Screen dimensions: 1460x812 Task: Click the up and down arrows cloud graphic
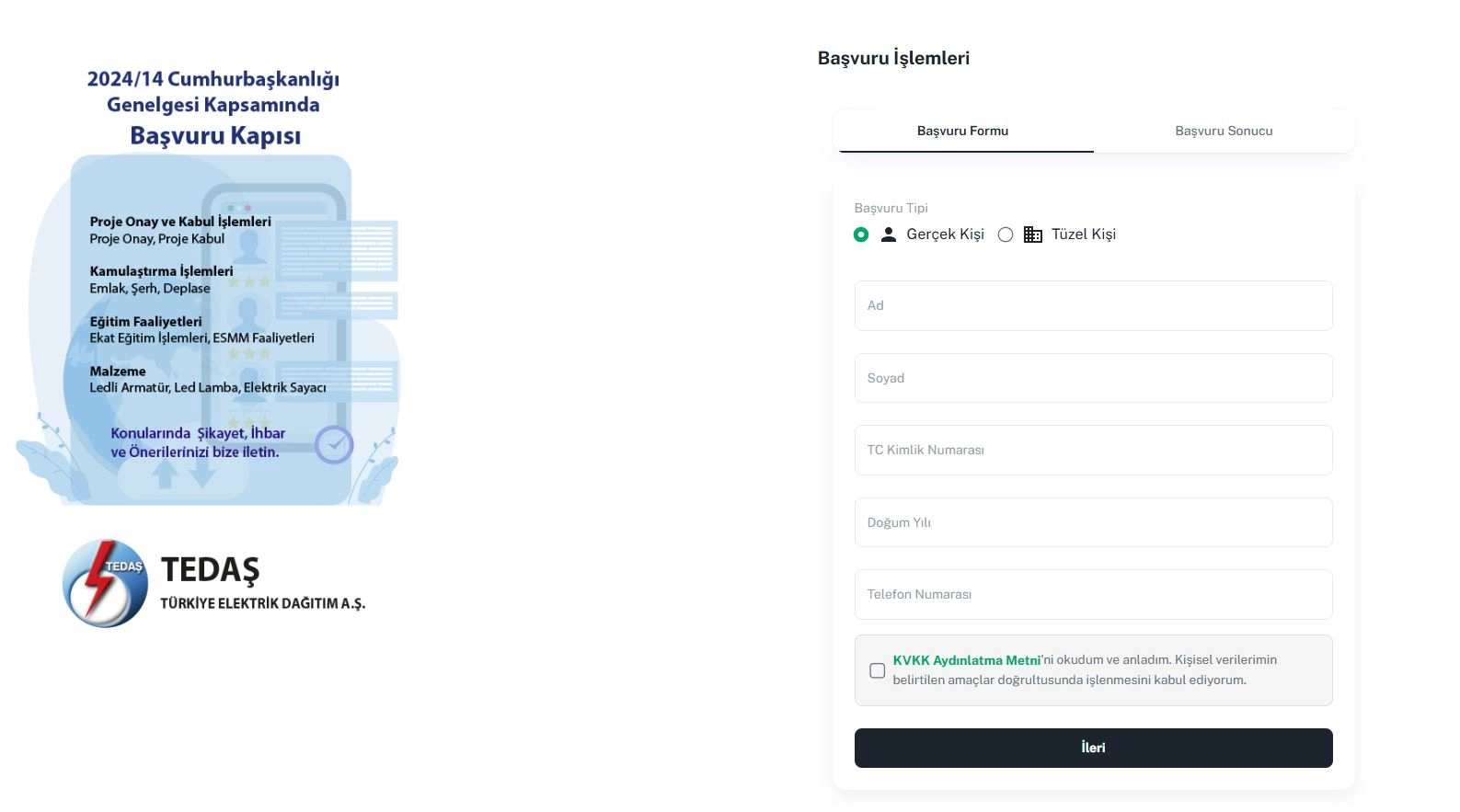coord(183,475)
